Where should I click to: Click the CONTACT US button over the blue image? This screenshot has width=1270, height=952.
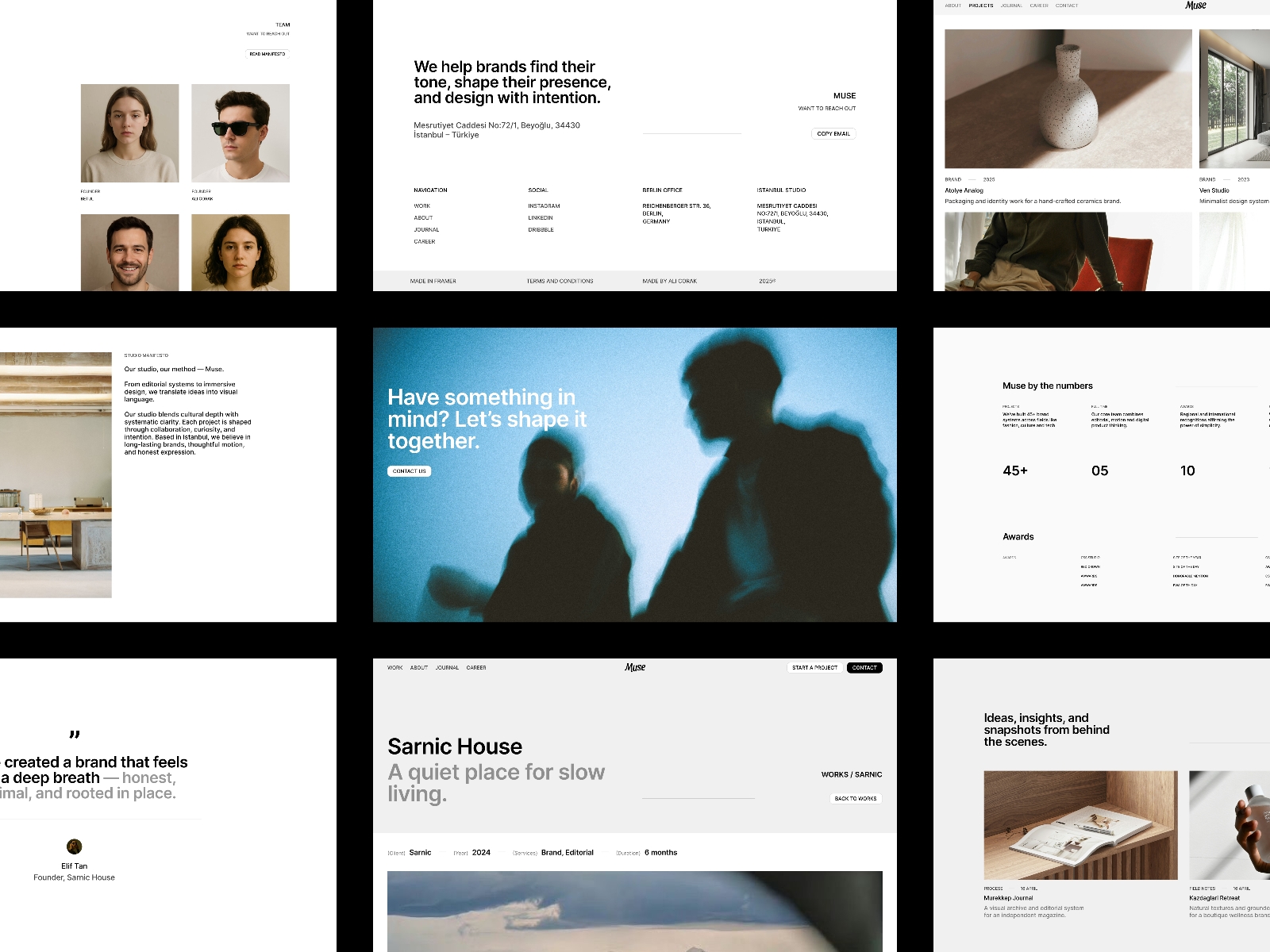coord(408,470)
